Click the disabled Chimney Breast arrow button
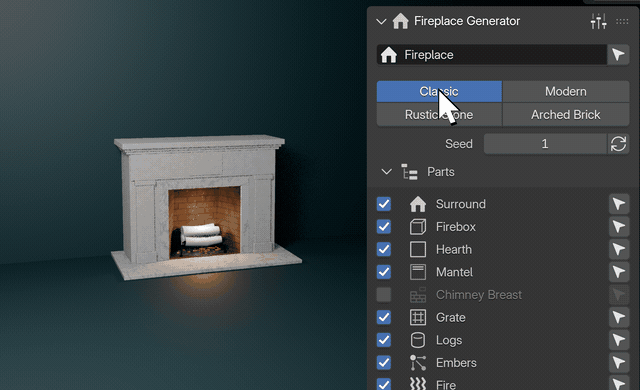640x390 pixels. click(x=619, y=295)
